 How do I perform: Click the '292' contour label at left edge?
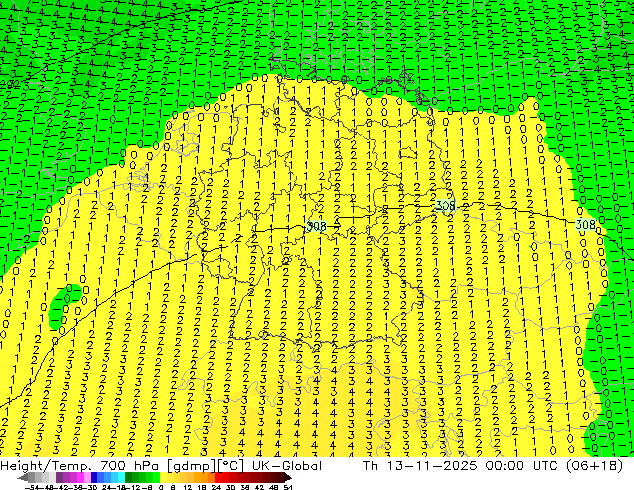point(8,84)
